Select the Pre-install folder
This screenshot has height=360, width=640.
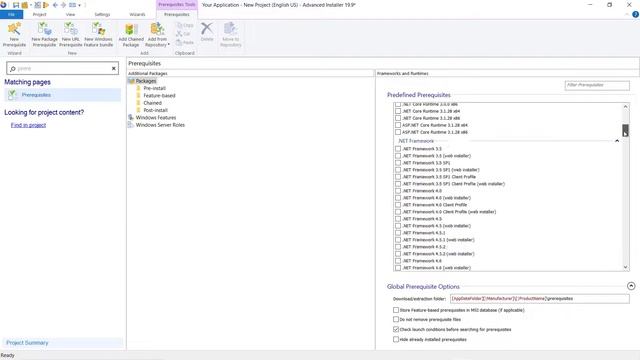(154, 88)
